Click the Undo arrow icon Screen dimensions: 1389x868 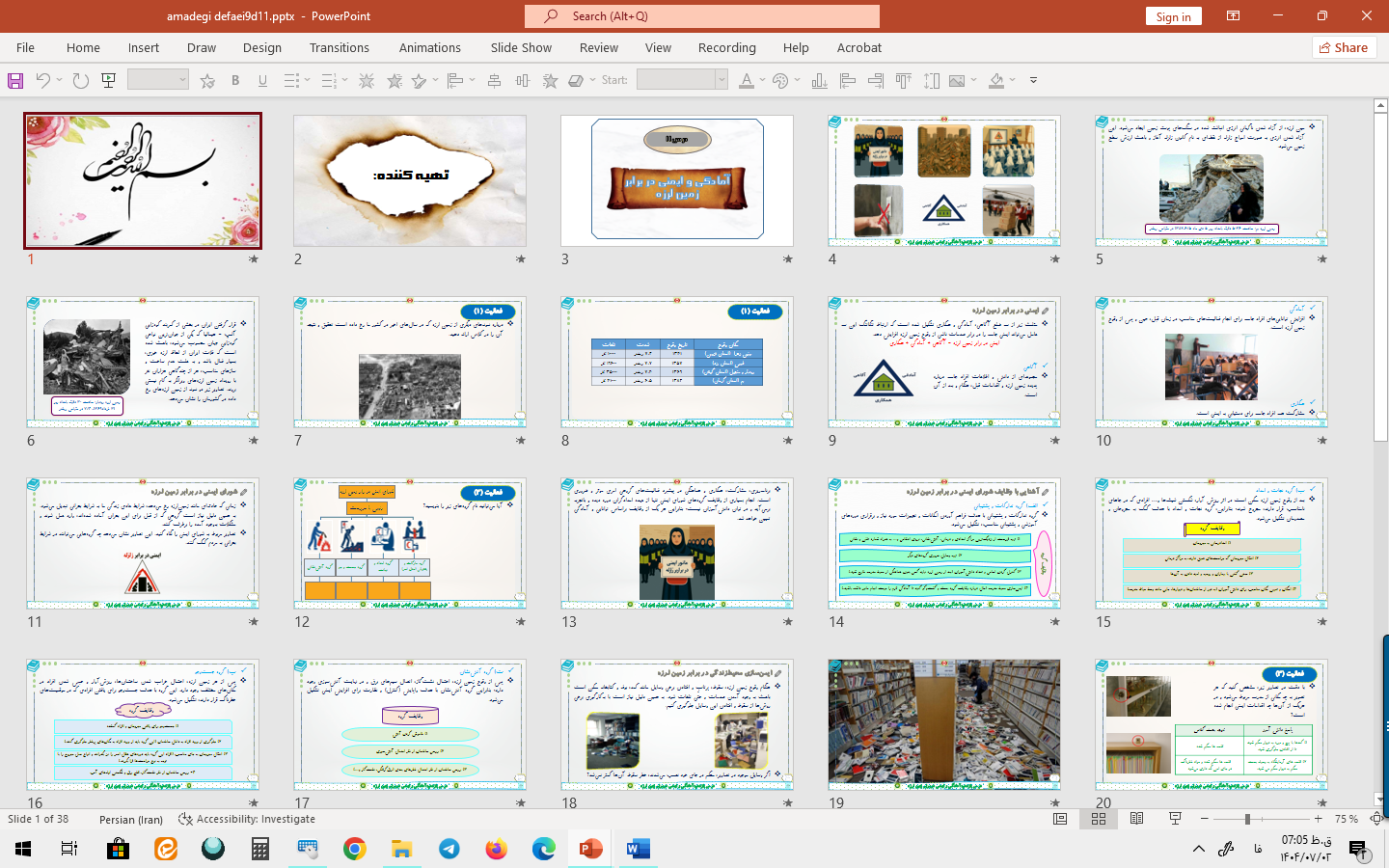pos(42,81)
